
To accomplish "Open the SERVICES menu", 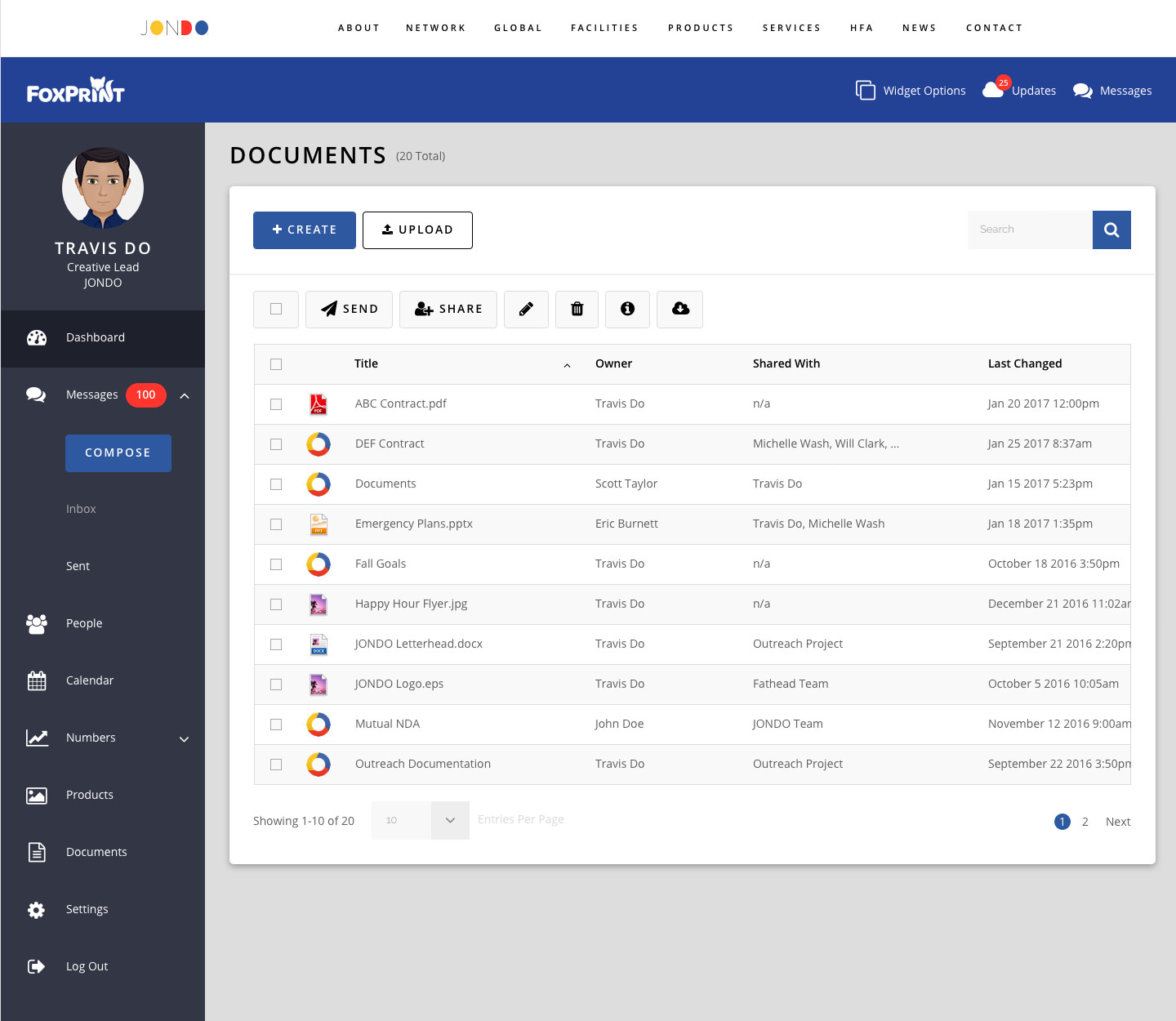I will 792,28.
